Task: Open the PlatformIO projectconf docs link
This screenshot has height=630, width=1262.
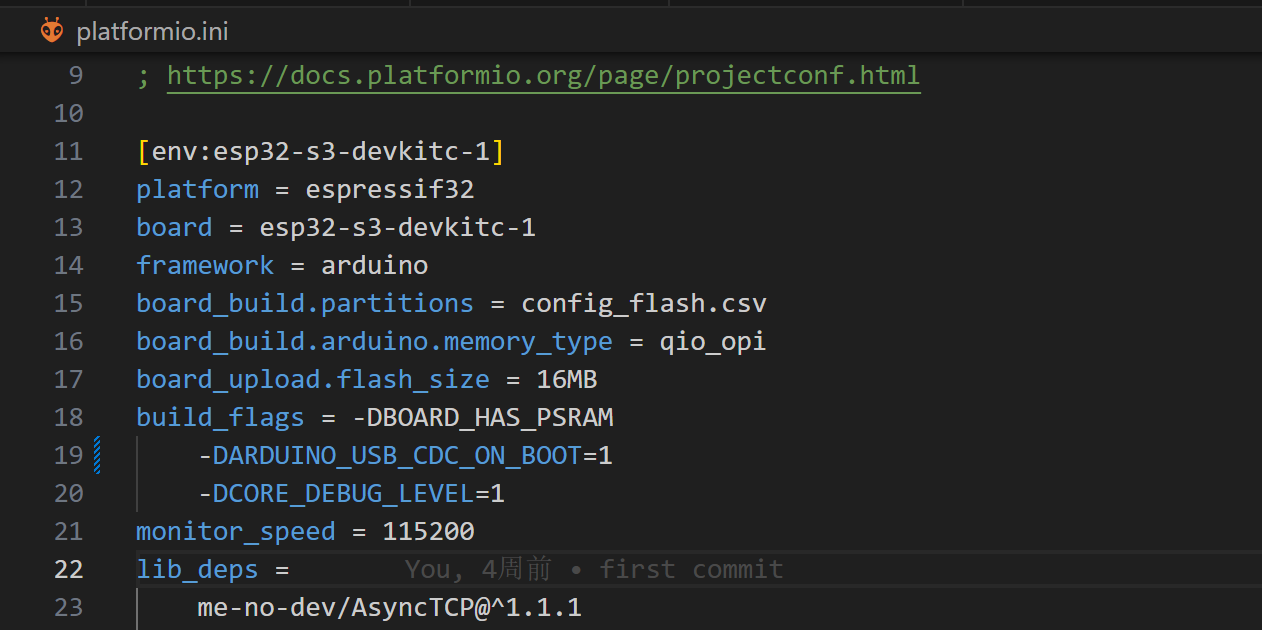Action: coord(543,76)
